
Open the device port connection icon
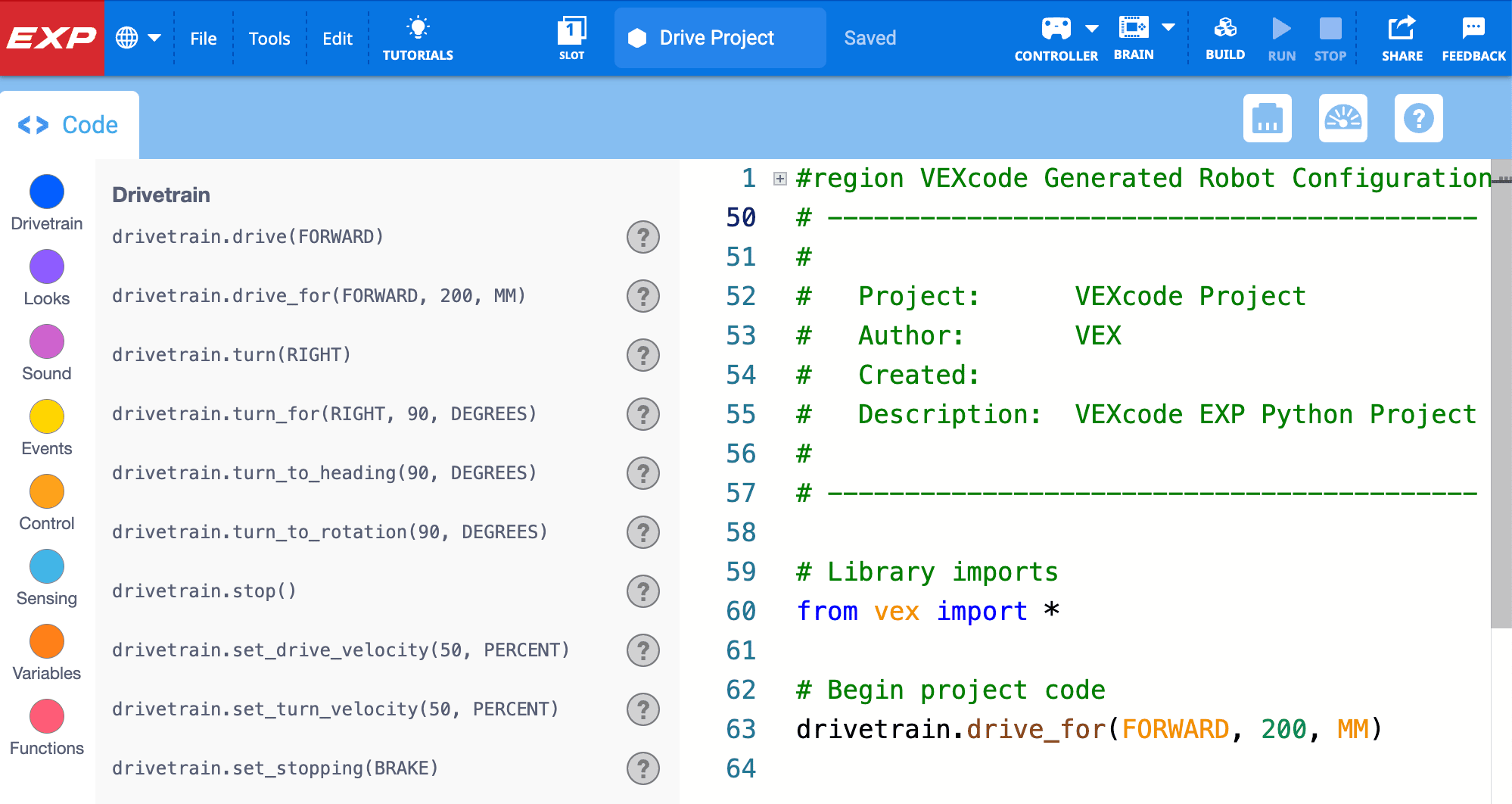click(x=1268, y=118)
